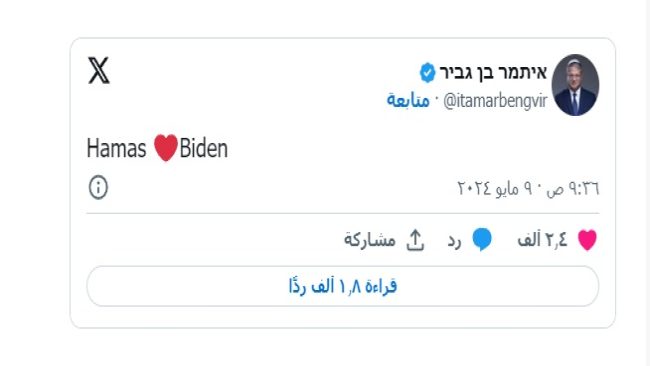Viewport: 650px width, 366px height.
Task: Click the Hebrew display name איתמר בן גביר
Action: tap(493, 73)
